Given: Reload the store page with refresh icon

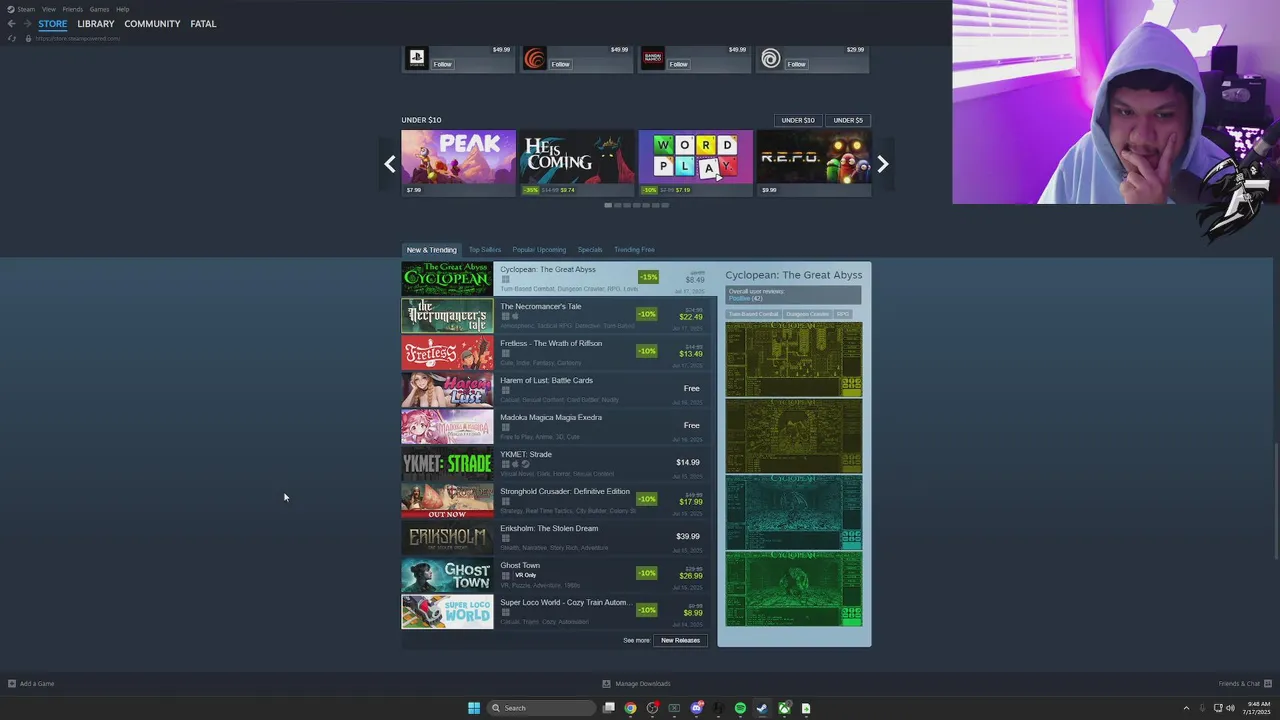Looking at the screenshot, I should click(12, 38).
